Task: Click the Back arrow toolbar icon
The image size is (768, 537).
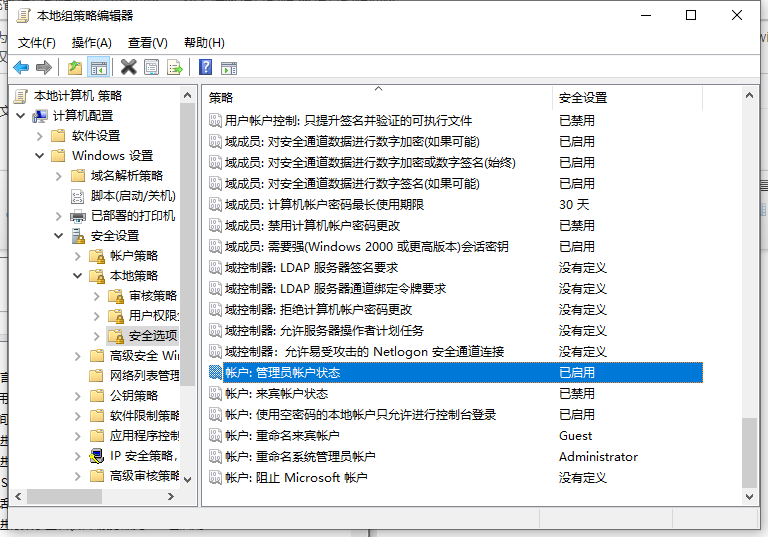Action: [20, 68]
